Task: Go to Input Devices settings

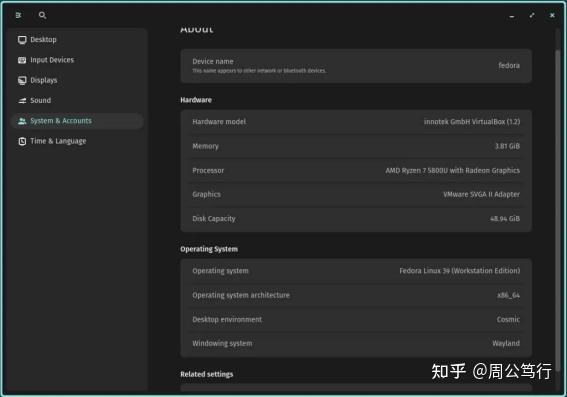Action: (x=77, y=60)
